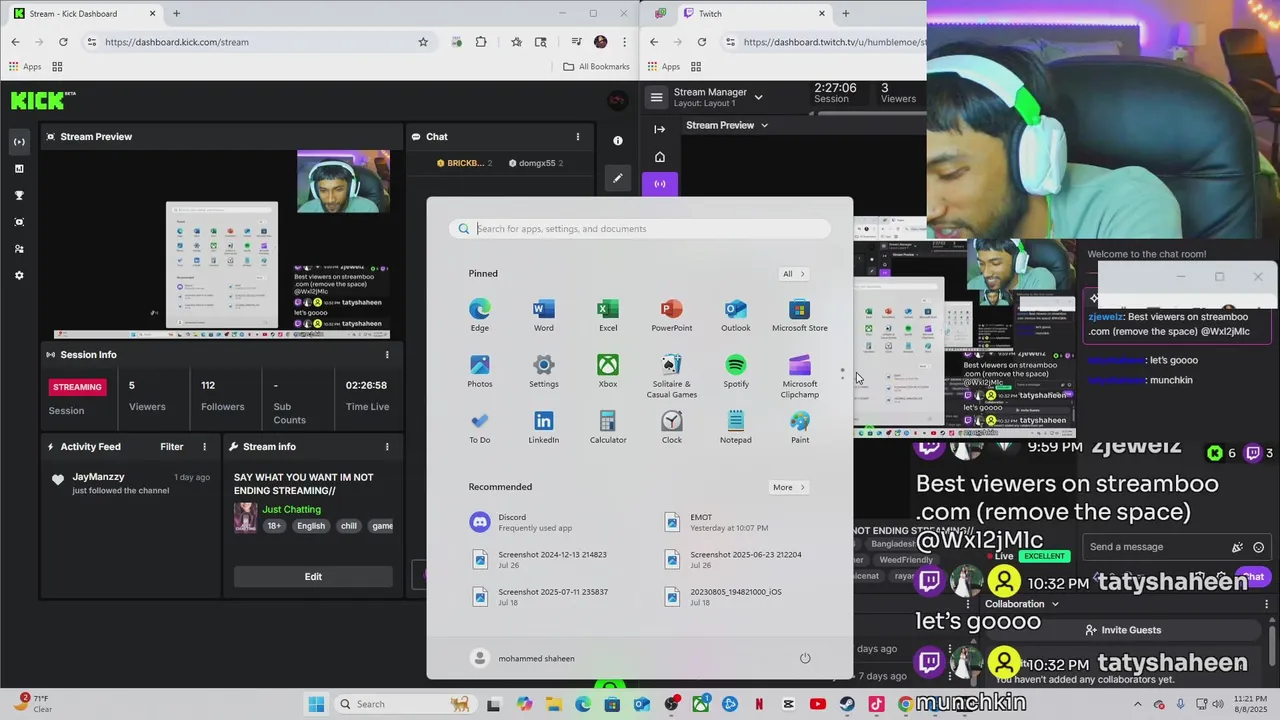This screenshot has width=1280, height=720.
Task: Expand Twitch sidebar arrow icon
Action: [659, 129]
